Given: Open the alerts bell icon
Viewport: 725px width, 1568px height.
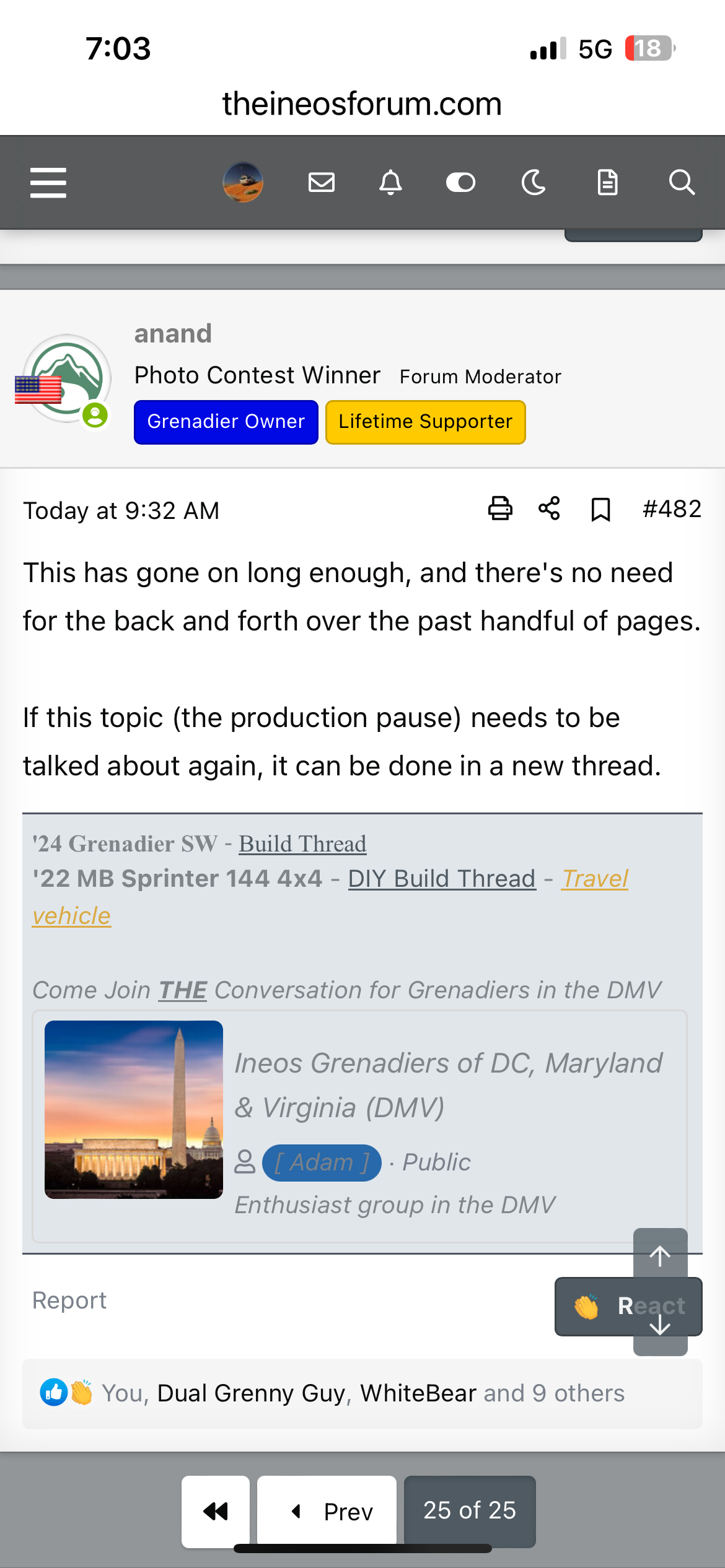Looking at the screenshot, I should point(390,183).
